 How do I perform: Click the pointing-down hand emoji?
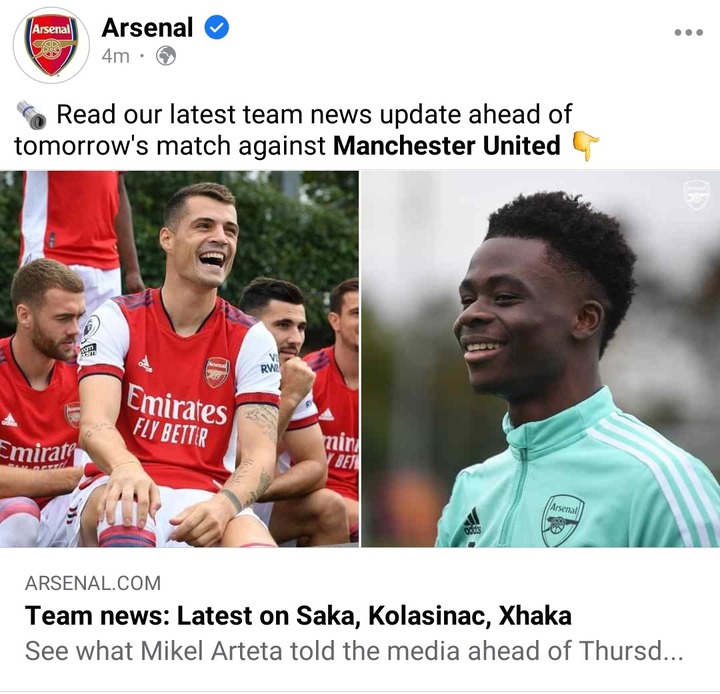coord(585,146)
